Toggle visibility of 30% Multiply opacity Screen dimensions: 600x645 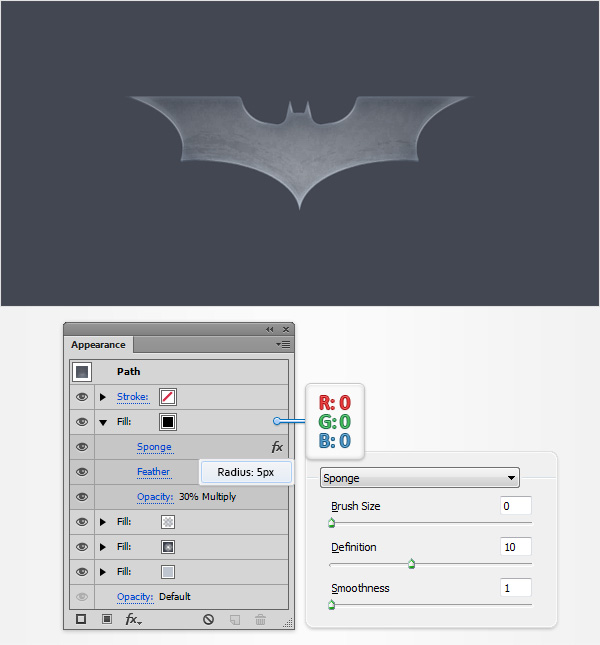coord(82,497)
